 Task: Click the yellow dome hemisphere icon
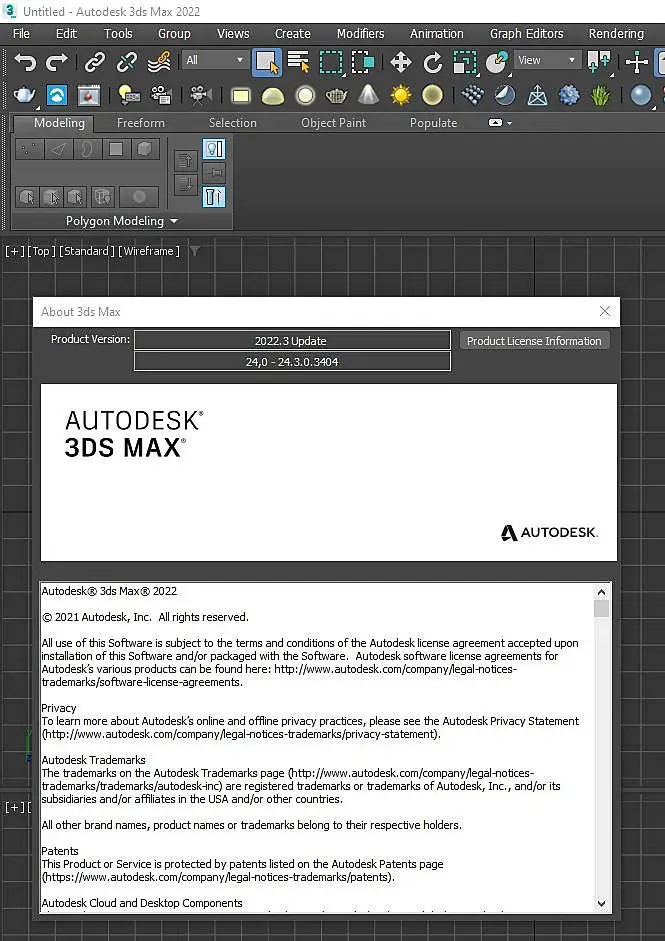[x=272, y=95]
